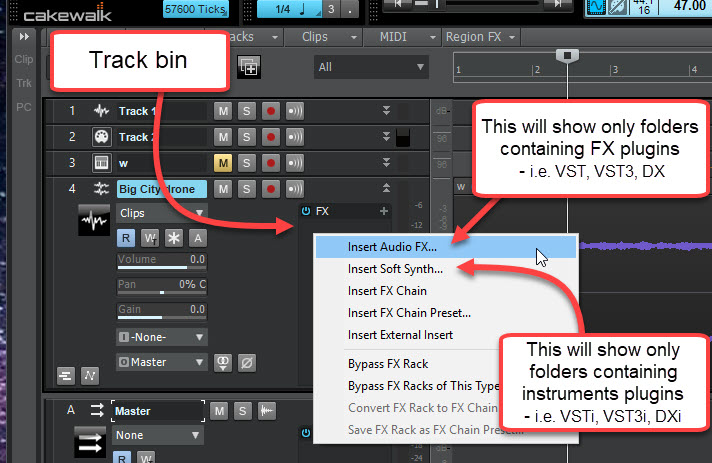Open the MIDI menu in track view
Screen dimensions: 712x463
tap(402, 37)
